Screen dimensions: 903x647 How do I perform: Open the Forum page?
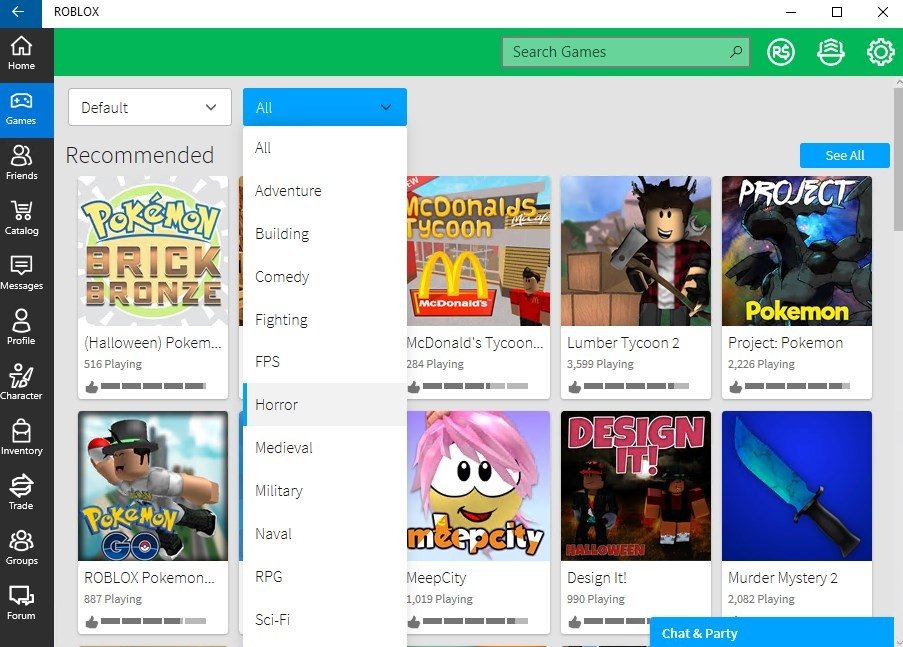pos(21,604)
